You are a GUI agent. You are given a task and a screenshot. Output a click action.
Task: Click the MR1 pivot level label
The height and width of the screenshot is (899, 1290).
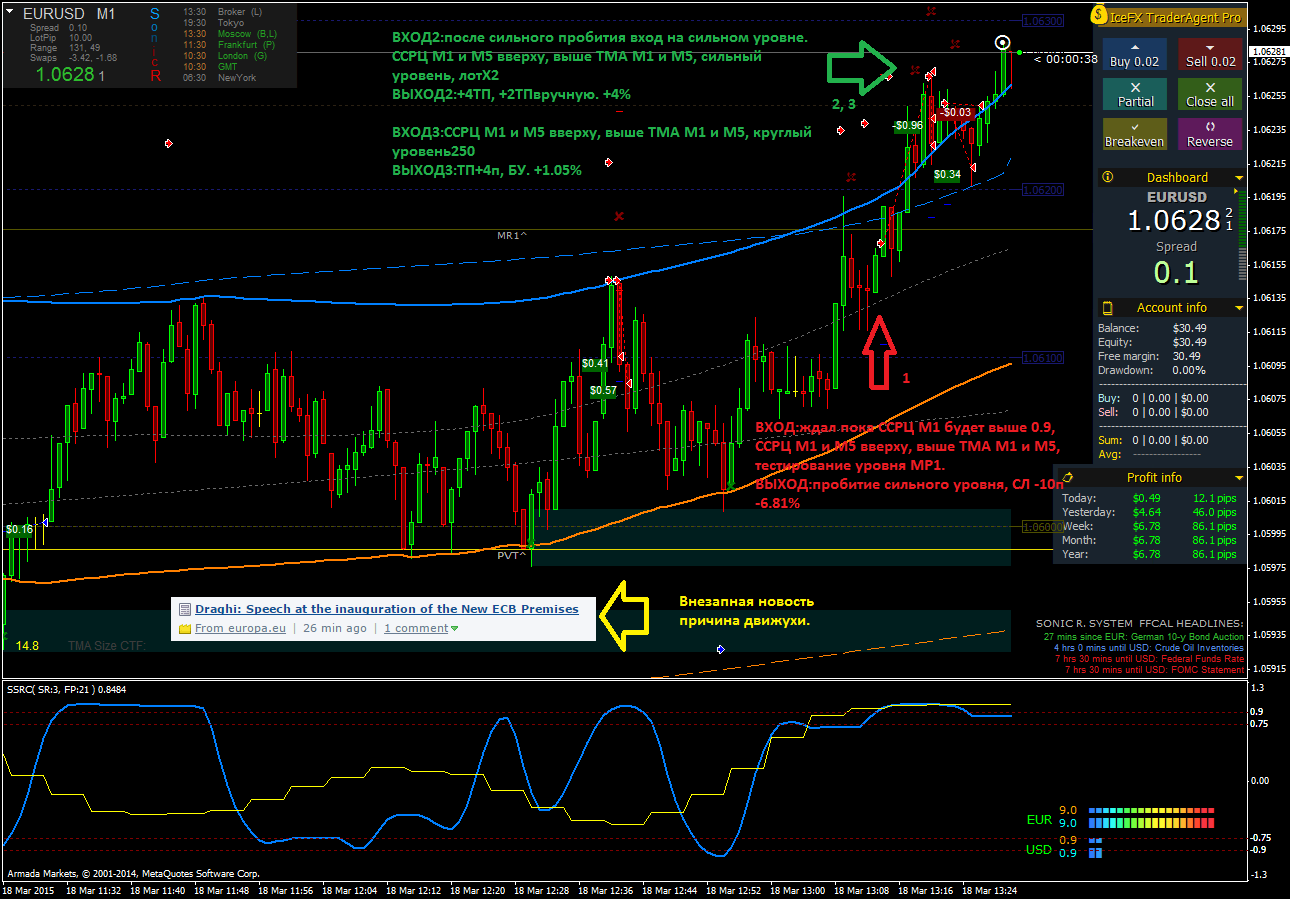512,235
